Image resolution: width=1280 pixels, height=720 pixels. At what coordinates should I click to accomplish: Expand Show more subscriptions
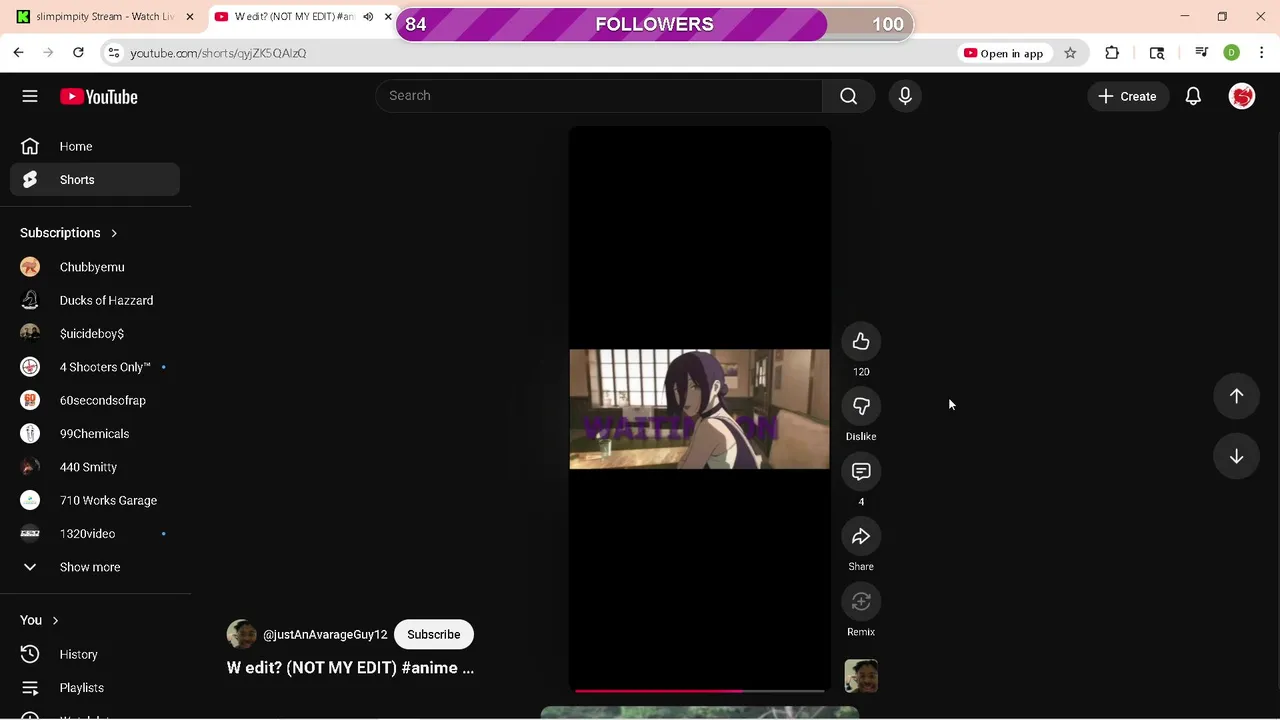[95, 567]
